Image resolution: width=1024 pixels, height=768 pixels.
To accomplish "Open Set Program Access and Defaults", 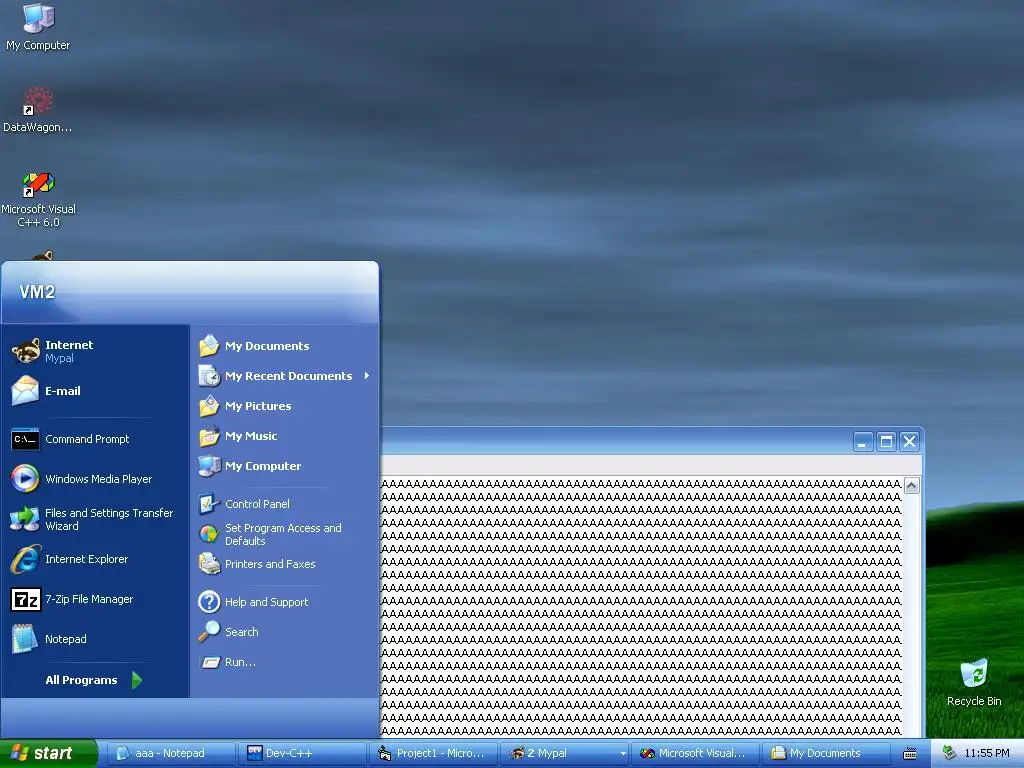I will point(285,534).
